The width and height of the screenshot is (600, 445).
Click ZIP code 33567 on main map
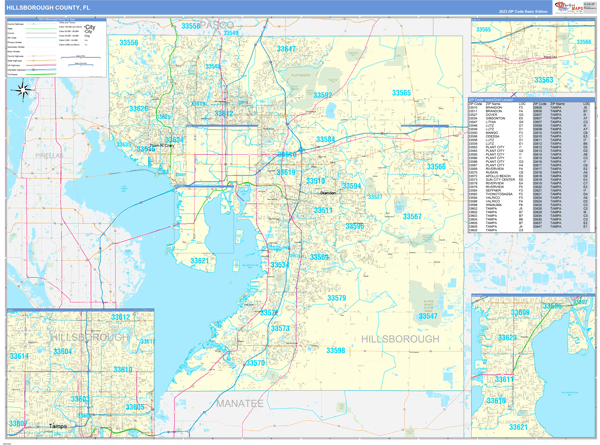pos(412,217)
